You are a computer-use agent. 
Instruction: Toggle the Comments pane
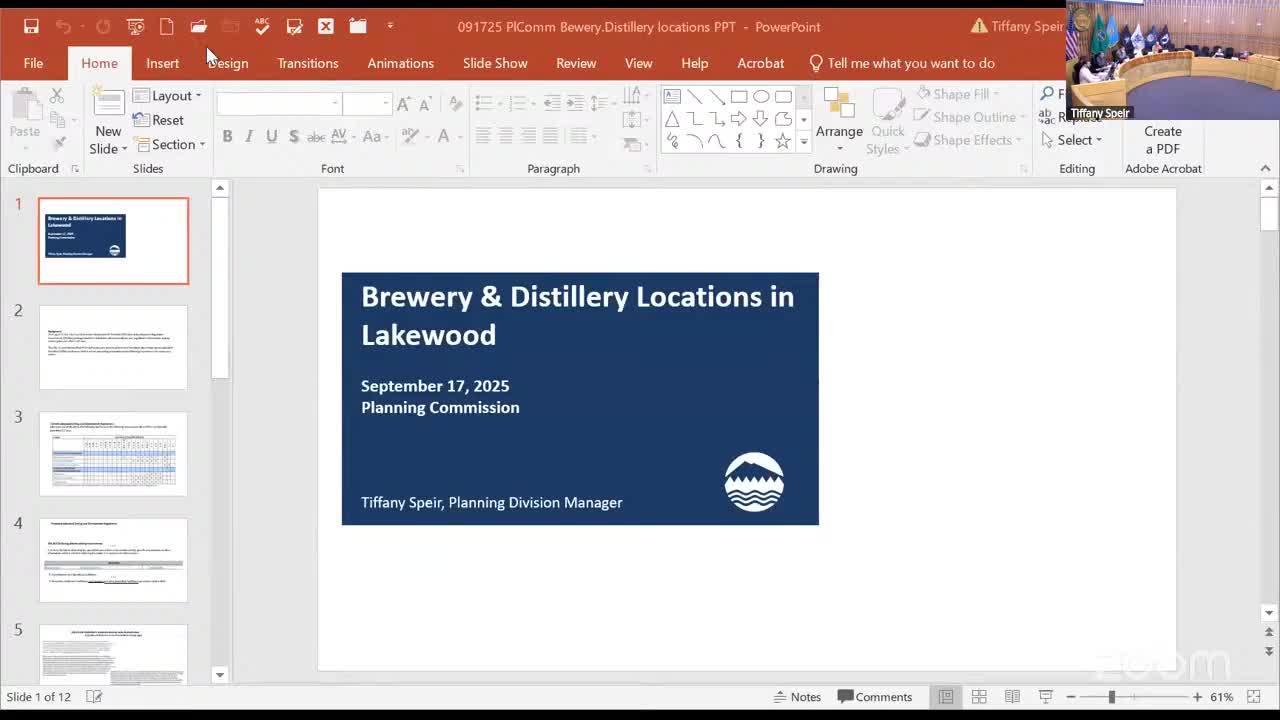pos(875,697)
